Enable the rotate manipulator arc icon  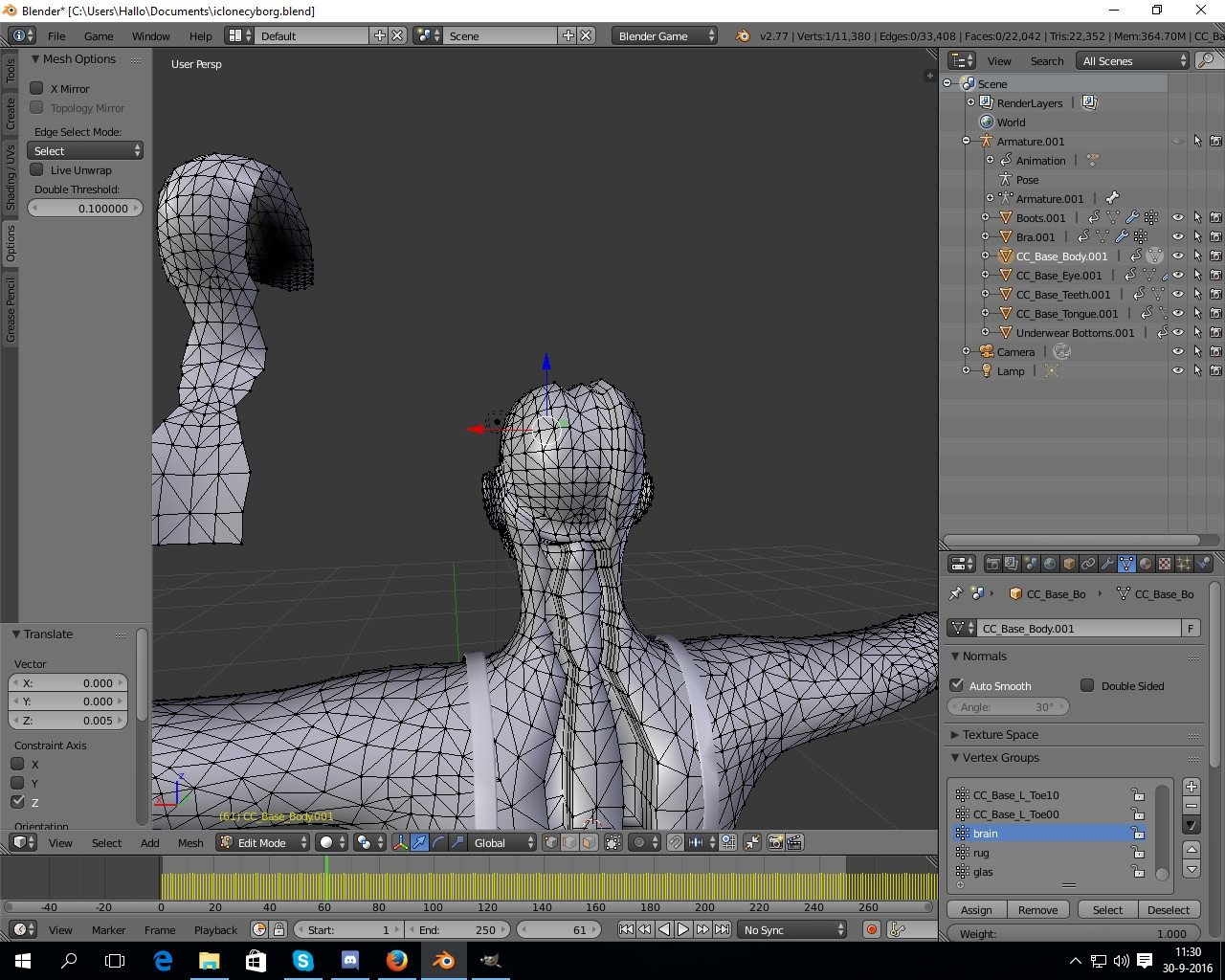pos(438,842)
